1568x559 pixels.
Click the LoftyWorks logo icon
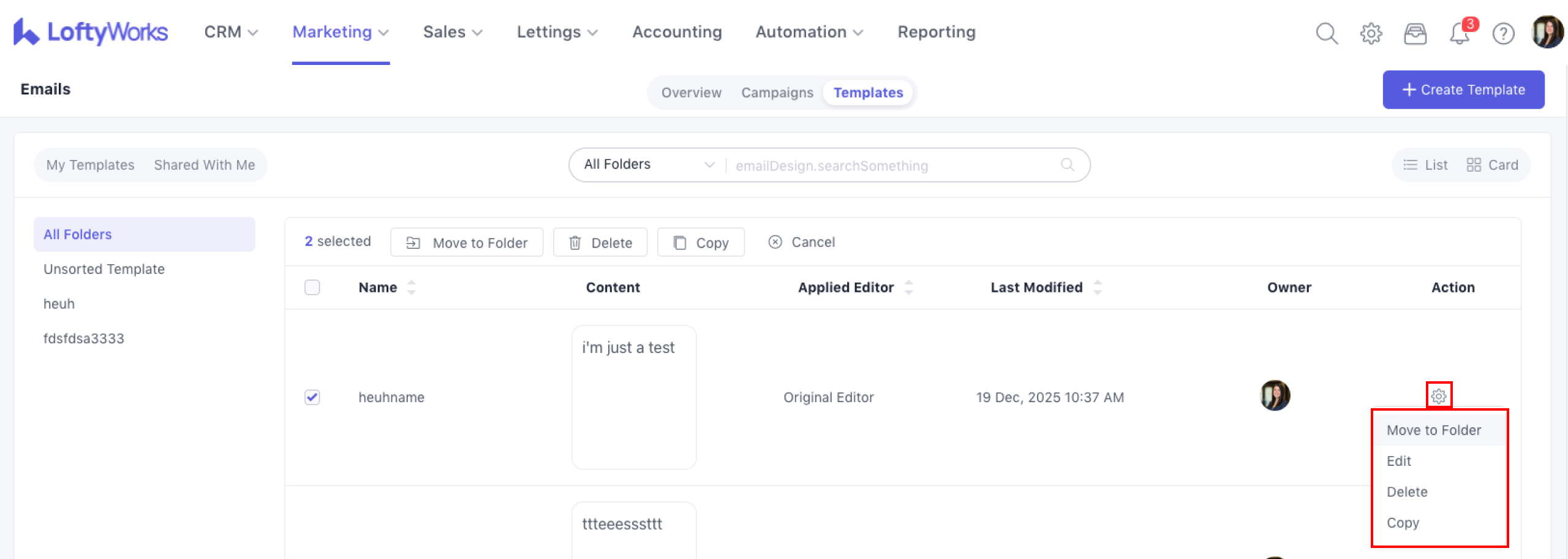26,32
